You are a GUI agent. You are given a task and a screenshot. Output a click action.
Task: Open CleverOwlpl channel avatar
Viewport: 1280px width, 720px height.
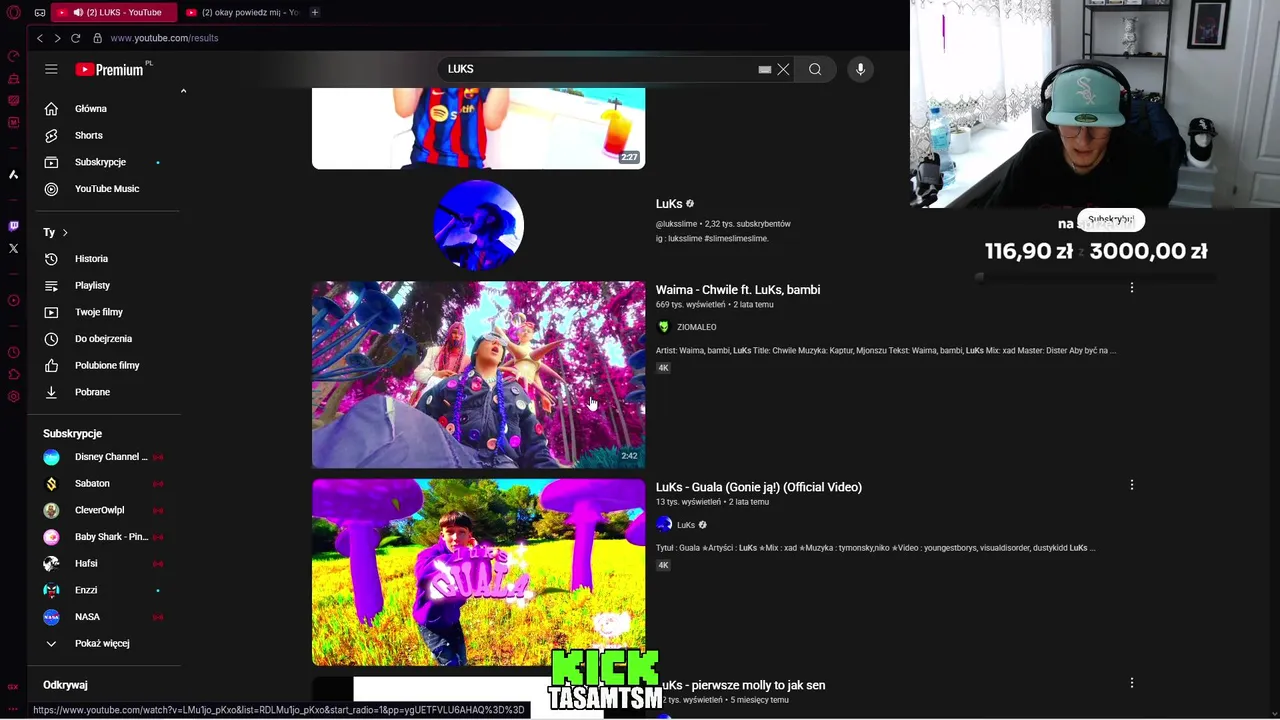point(51,510)
